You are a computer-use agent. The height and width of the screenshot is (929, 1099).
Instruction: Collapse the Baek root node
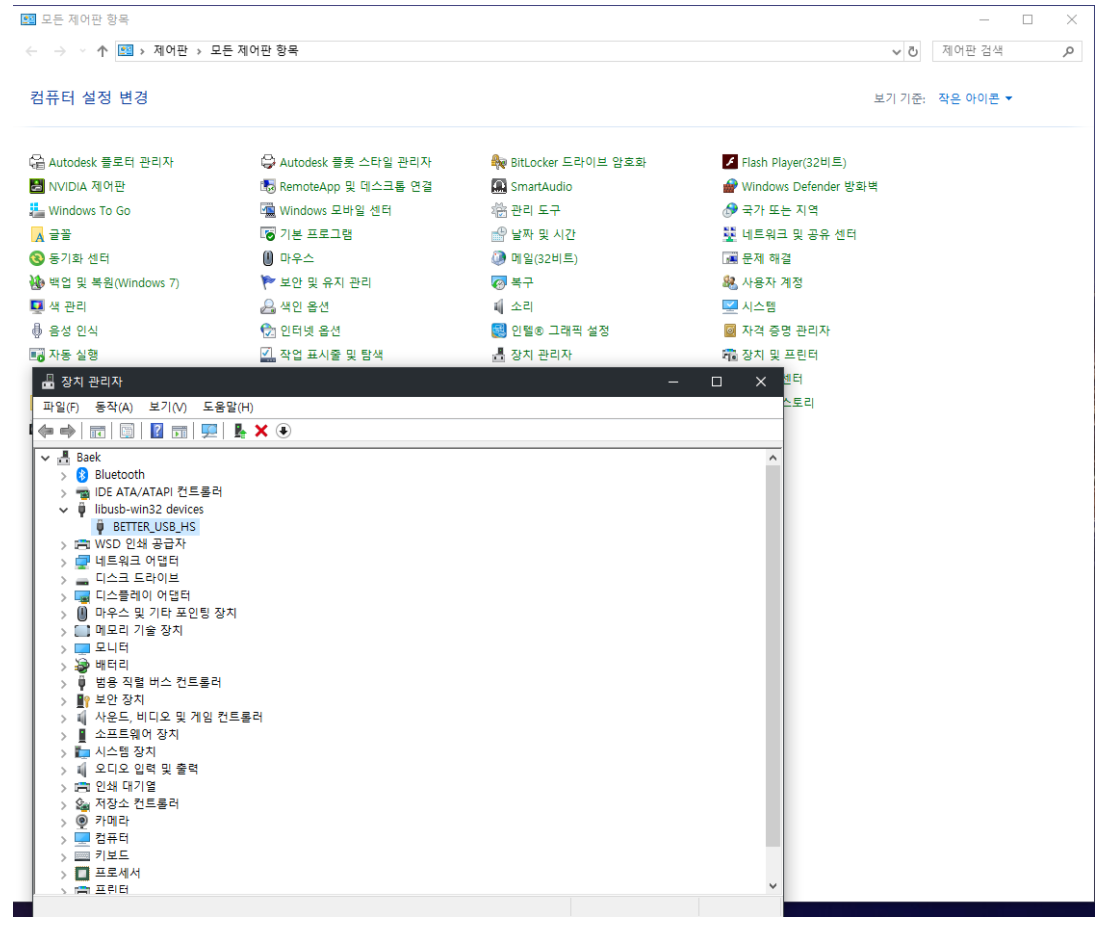pyautogui.click(x=46, y=458)
